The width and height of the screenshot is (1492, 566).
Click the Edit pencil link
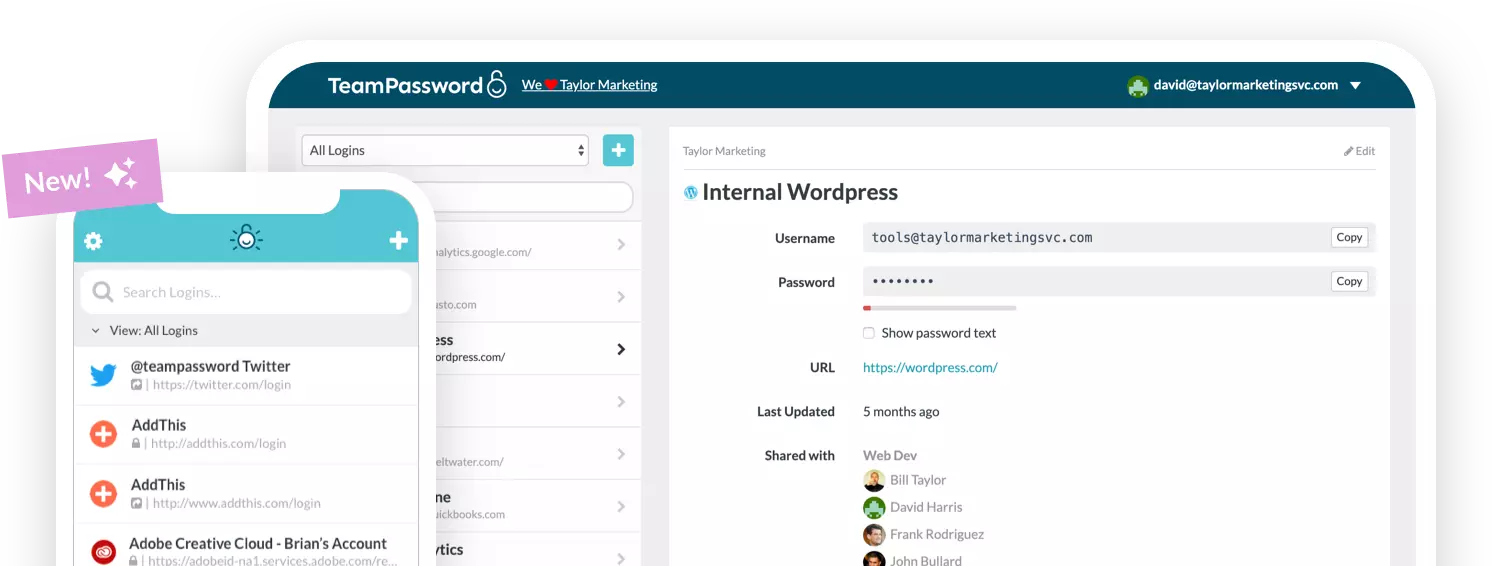(x=1359, y=151)
